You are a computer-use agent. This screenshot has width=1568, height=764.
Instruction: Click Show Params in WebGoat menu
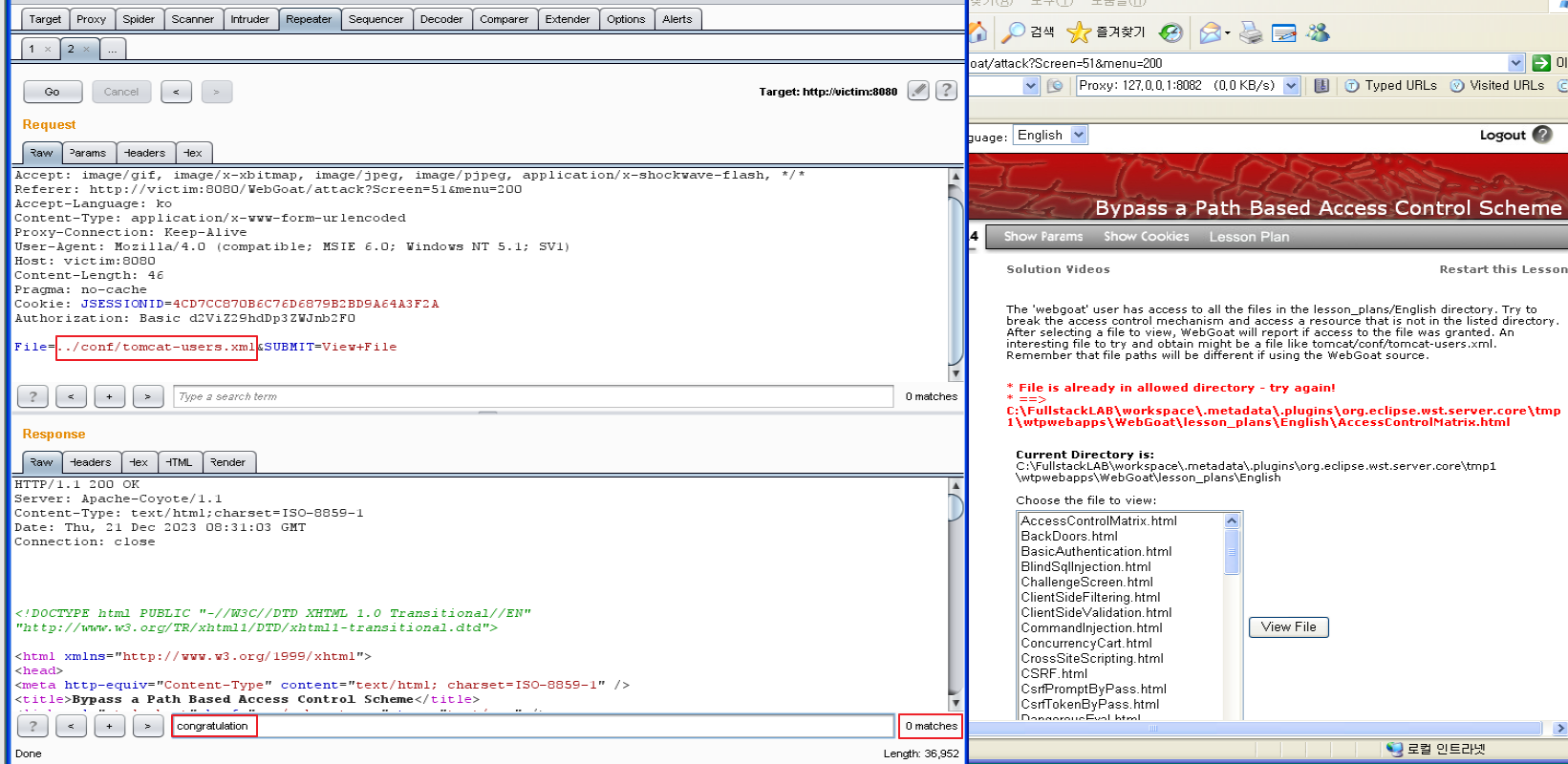coord(1042,237)
